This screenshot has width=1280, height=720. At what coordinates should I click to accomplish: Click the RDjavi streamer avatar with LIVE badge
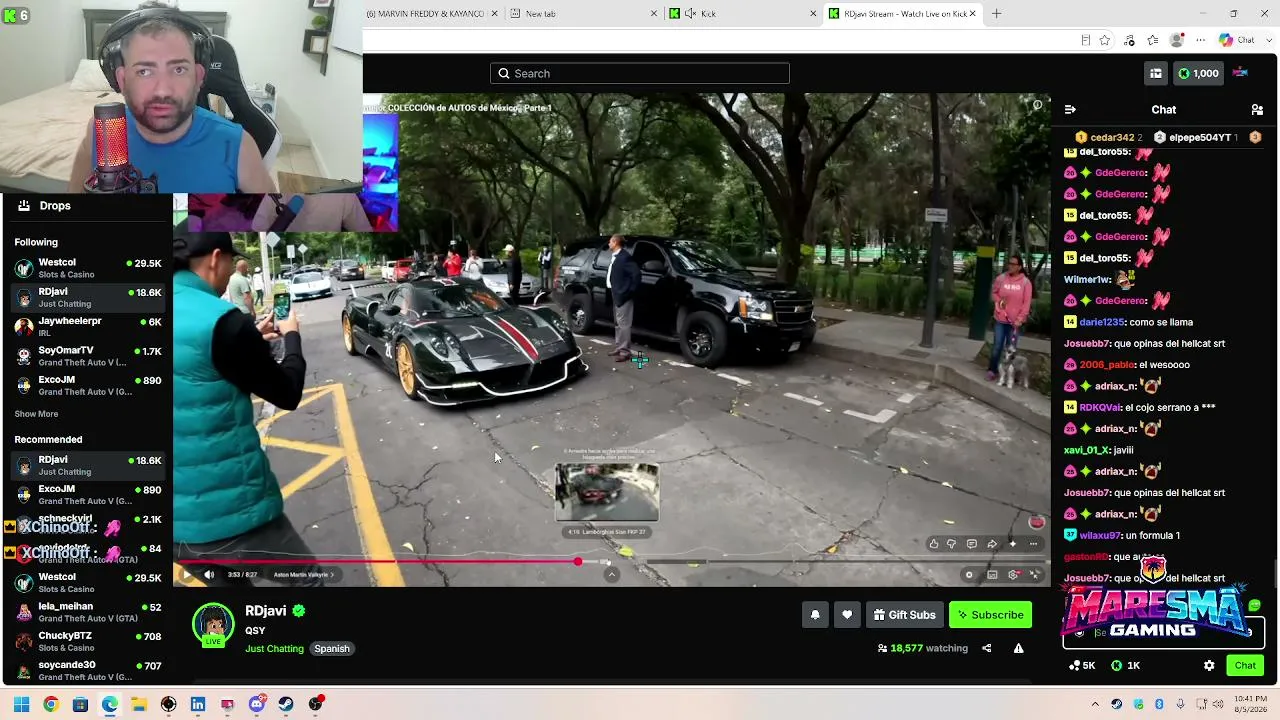tap(213, 624)
